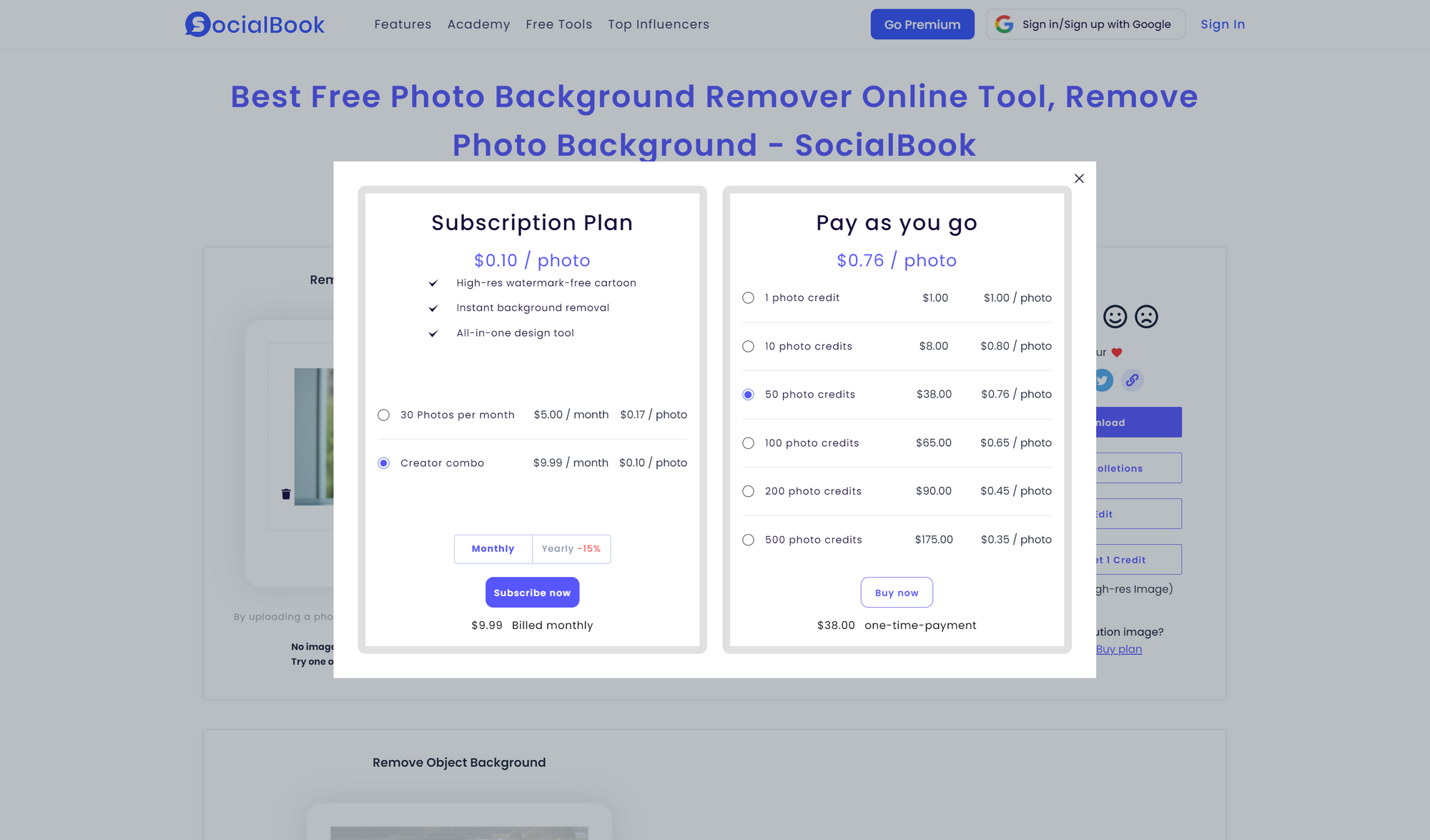The width and height of the screenshot is (1430, 840).
Task: Click the Google logo in sign-in button
Action: tap(1004, 24)
